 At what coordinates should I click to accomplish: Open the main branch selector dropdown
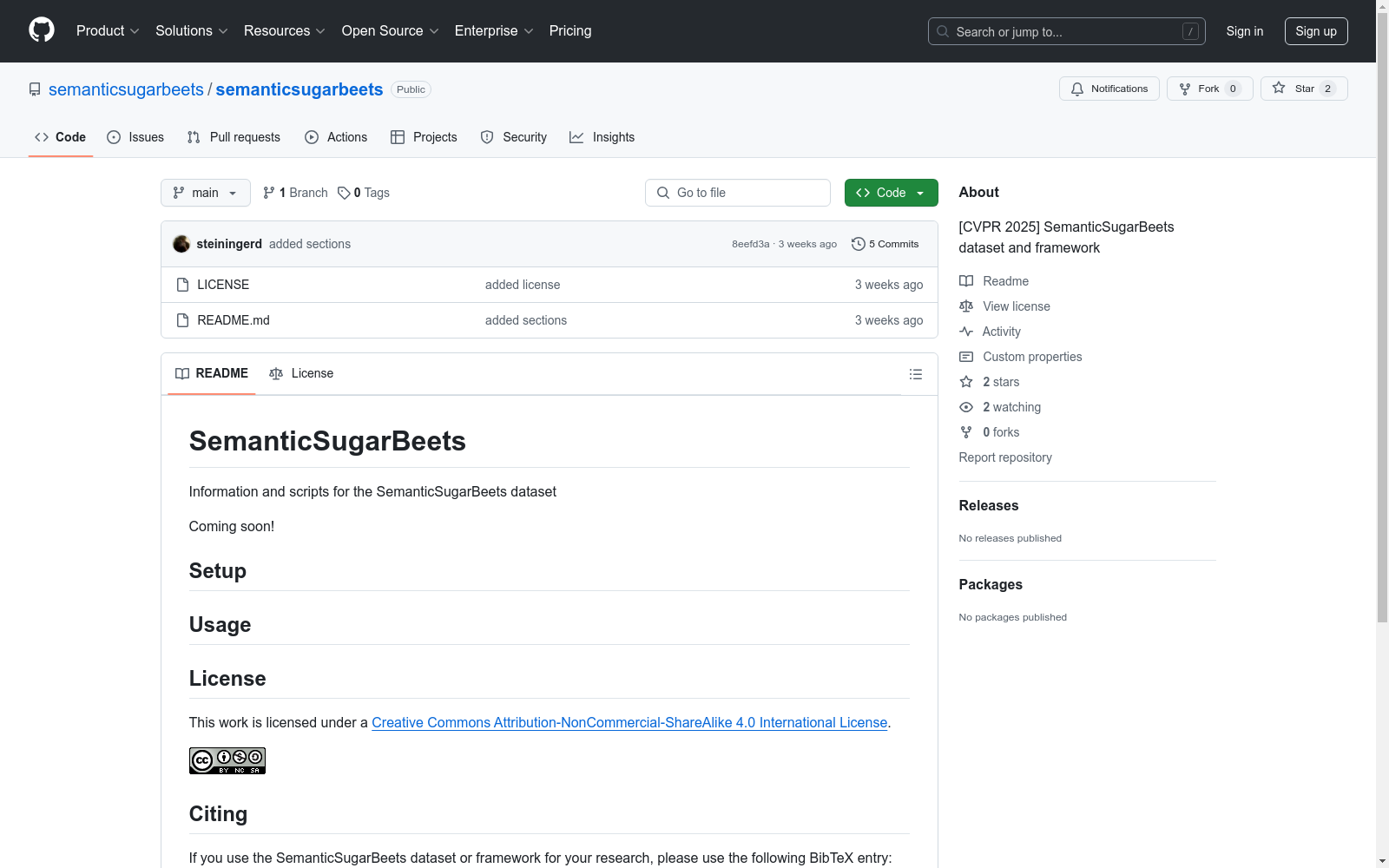click(x=206, y=193)
